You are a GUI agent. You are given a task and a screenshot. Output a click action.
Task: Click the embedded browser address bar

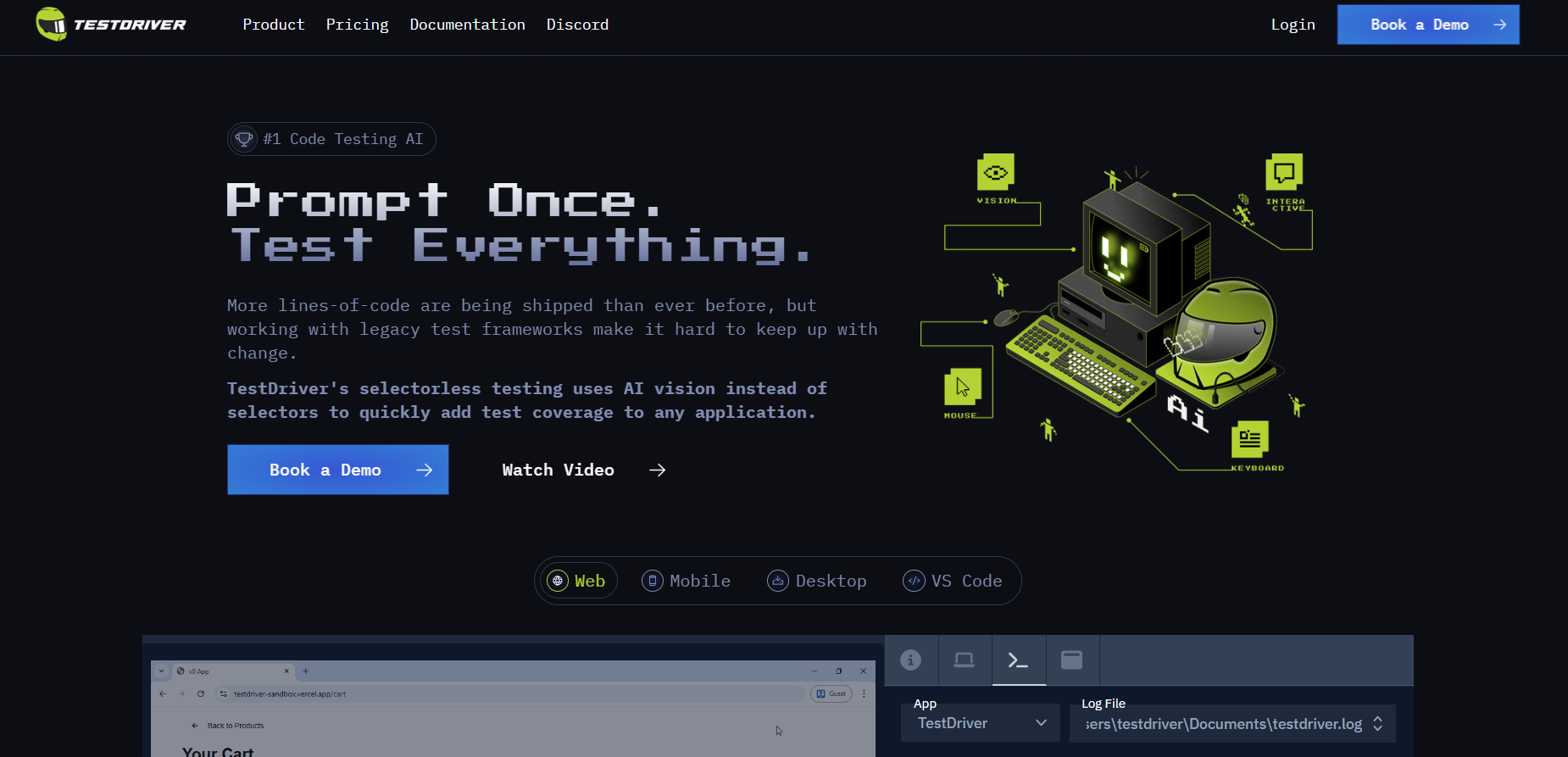click(509, 693)
